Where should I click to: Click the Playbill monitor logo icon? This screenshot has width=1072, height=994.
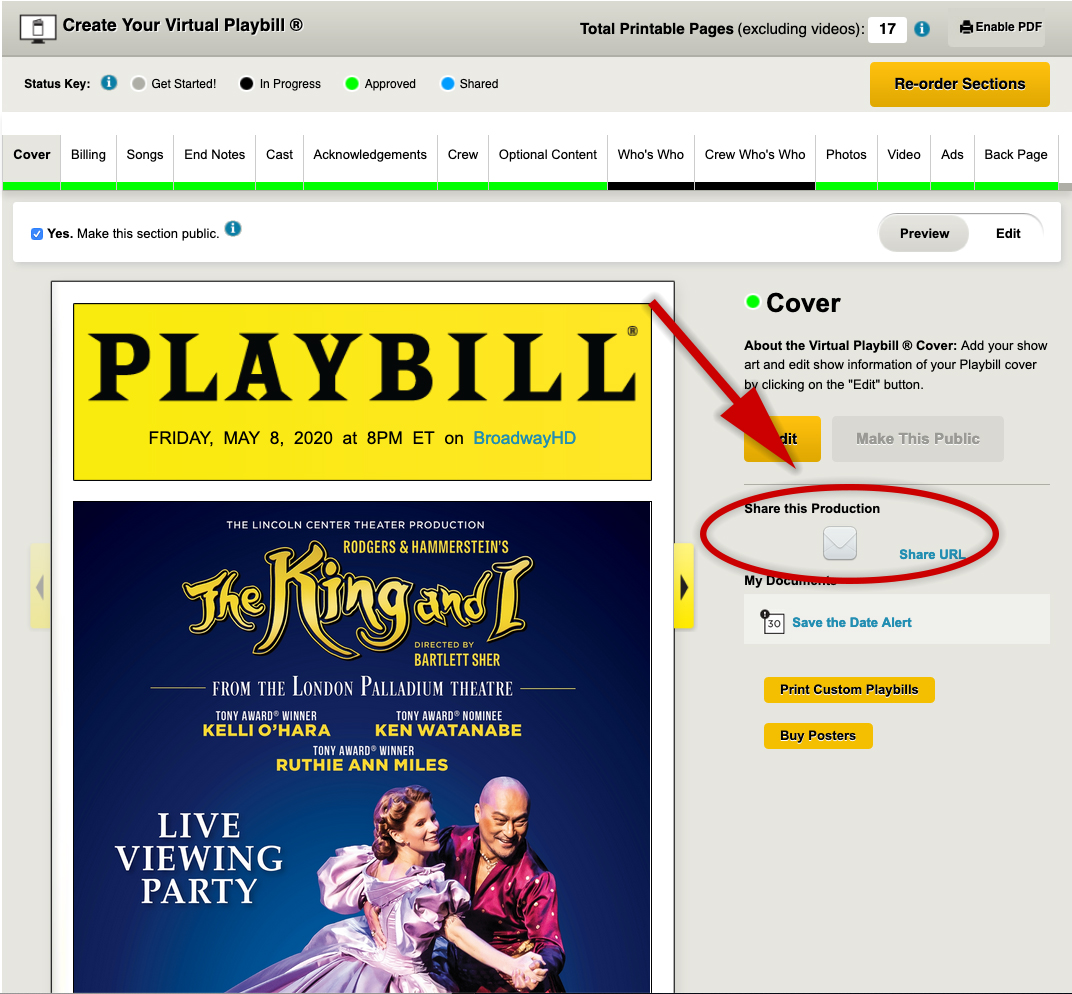(38, 28)
